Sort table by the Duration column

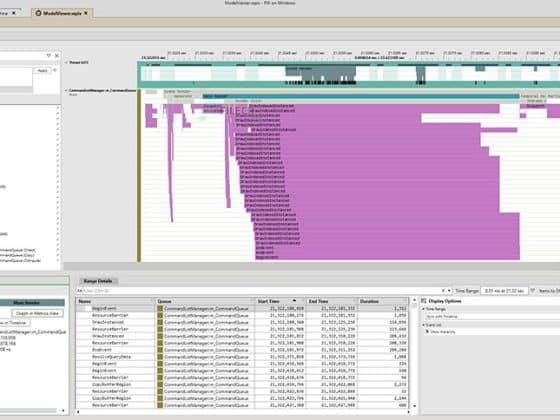coord(382,301)
